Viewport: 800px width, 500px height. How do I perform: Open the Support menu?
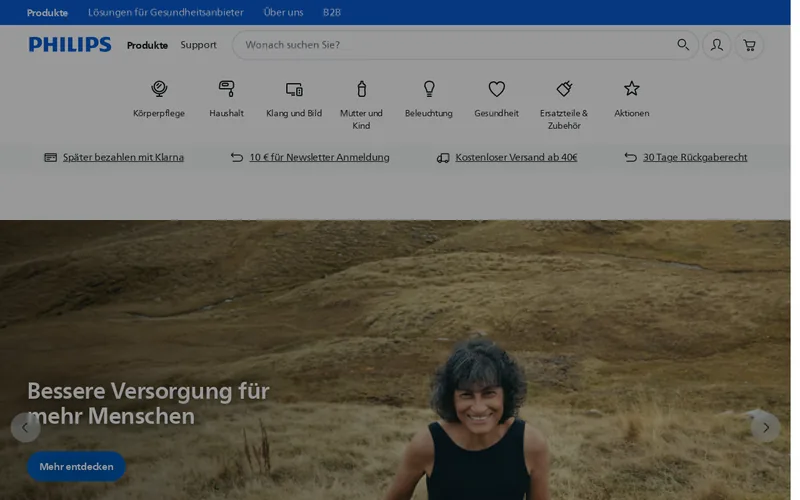point(198,45)
